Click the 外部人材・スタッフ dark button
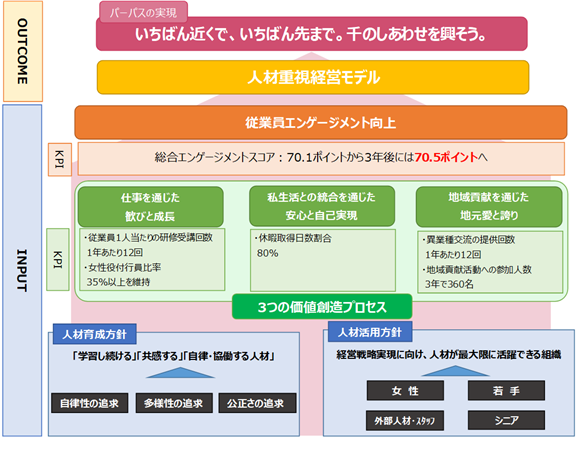 pyautogui.click(x=405, y=421)
